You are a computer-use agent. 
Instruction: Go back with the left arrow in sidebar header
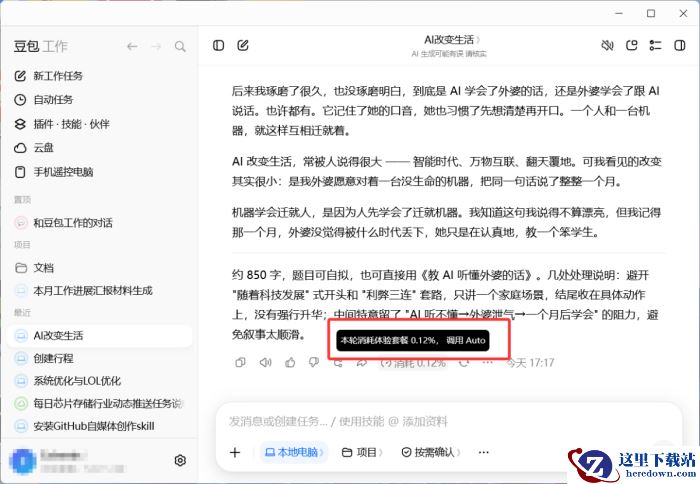click(x=132, y=46)
